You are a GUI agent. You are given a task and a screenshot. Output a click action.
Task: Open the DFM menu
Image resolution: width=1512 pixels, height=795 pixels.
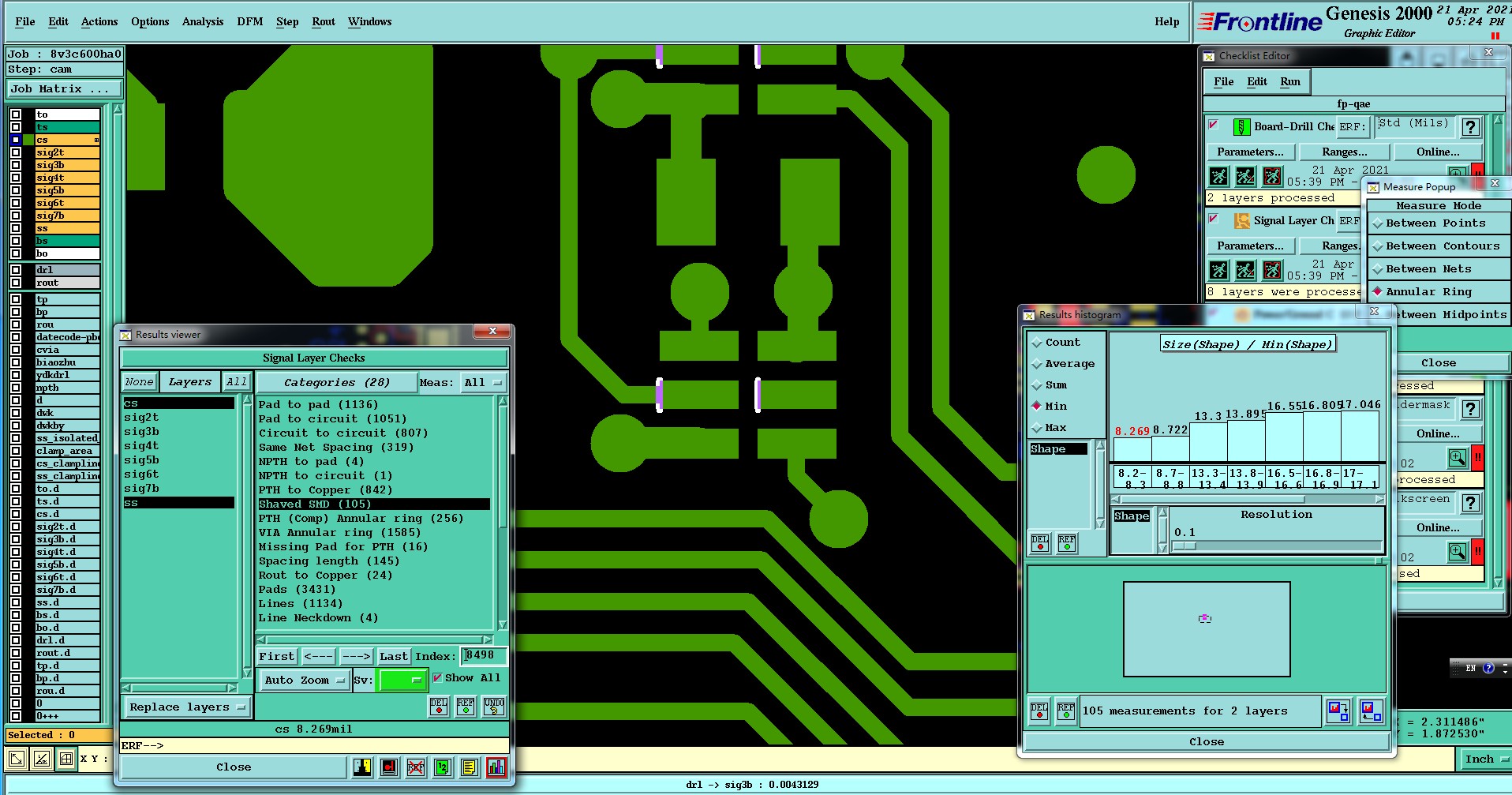coord(250,22)
